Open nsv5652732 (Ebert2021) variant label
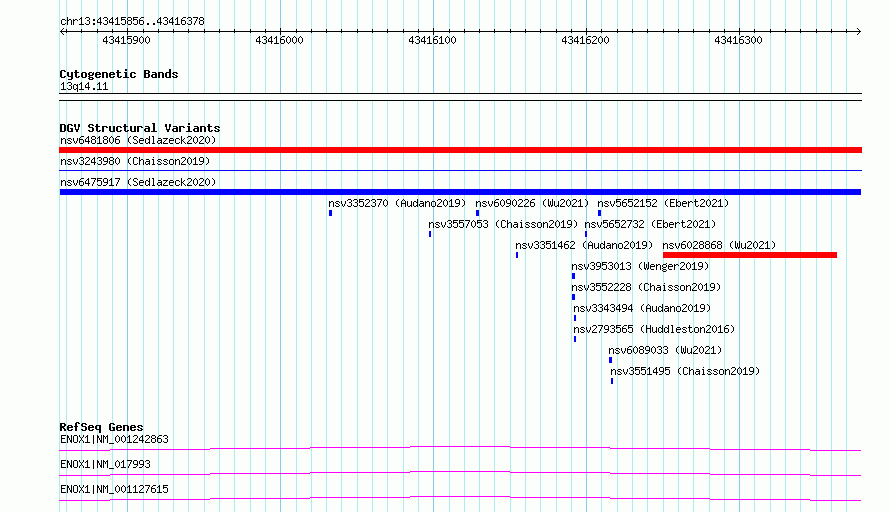Image resolution: width=890 pixels, height=512 pixels. 650,224
